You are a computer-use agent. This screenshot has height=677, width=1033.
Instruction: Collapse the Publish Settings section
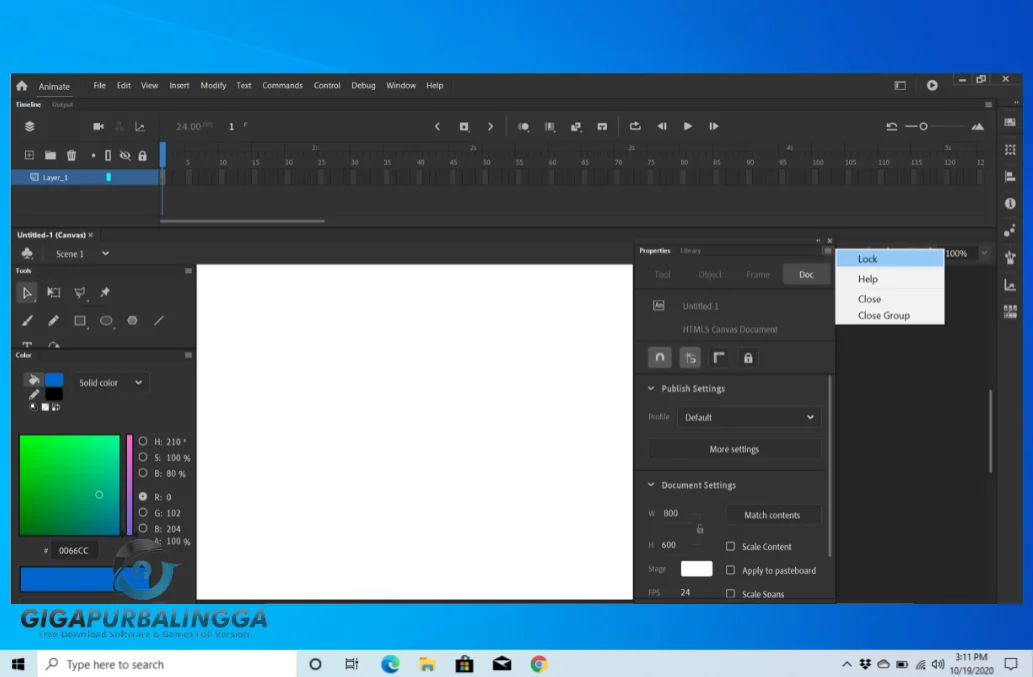pos(651,389)
